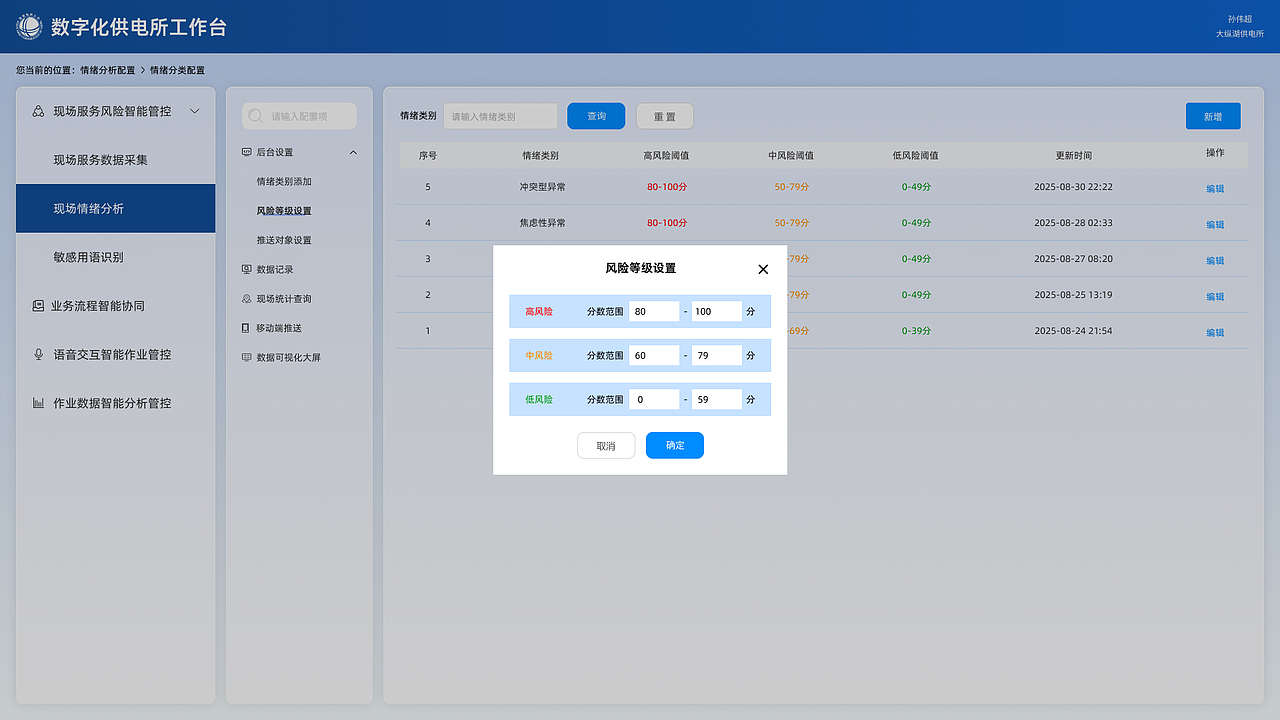
Task: Click the 更新时间 column header
Action: click(x=1074, y=156)
